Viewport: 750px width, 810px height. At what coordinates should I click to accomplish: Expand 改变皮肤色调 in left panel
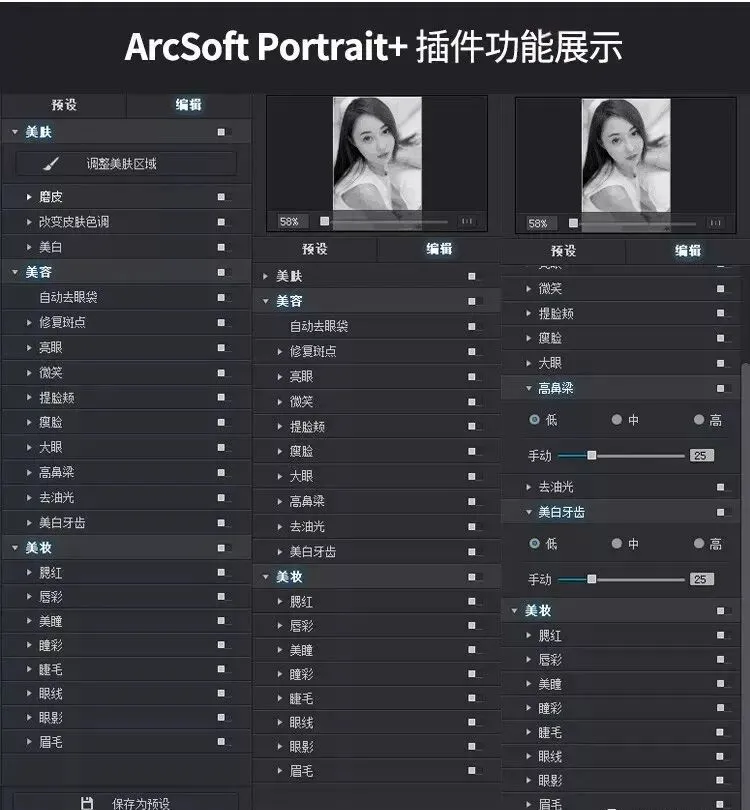(x=29, y=222)
